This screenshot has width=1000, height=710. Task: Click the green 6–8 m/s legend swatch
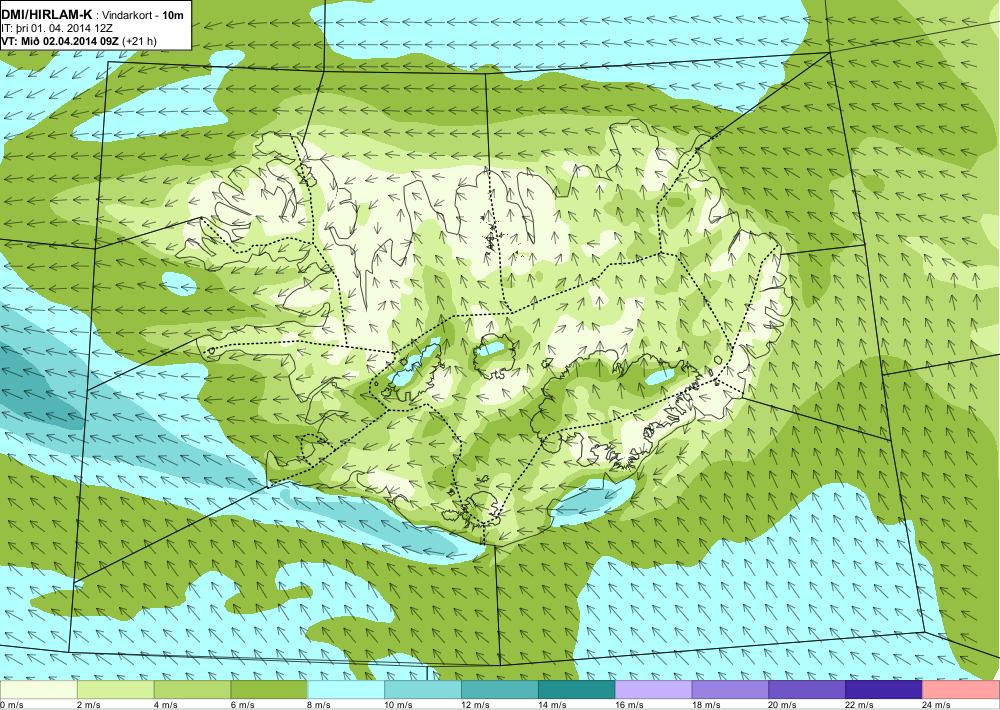(269, 690)
